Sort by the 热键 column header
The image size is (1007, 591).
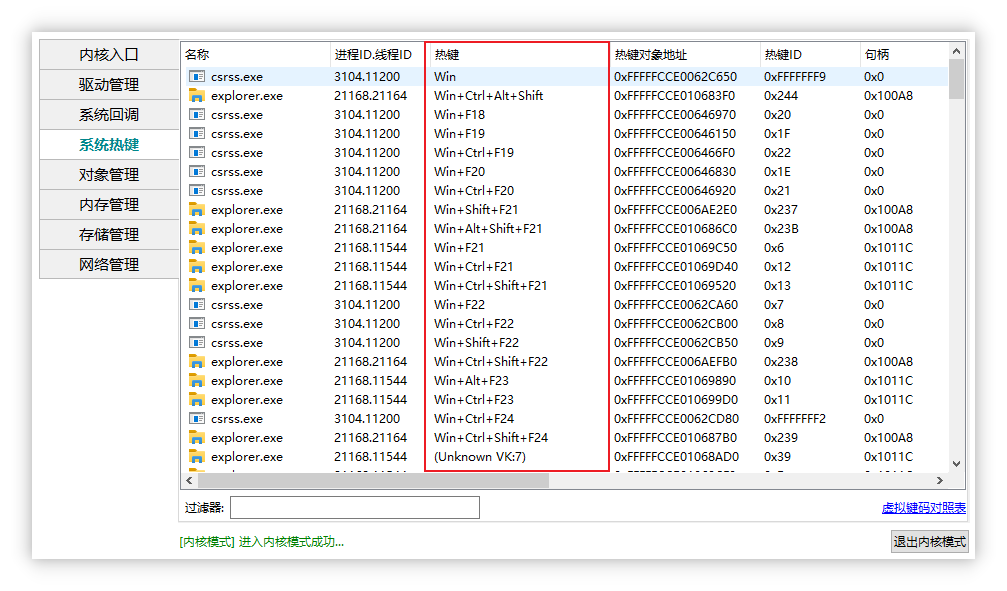(517, 55)
